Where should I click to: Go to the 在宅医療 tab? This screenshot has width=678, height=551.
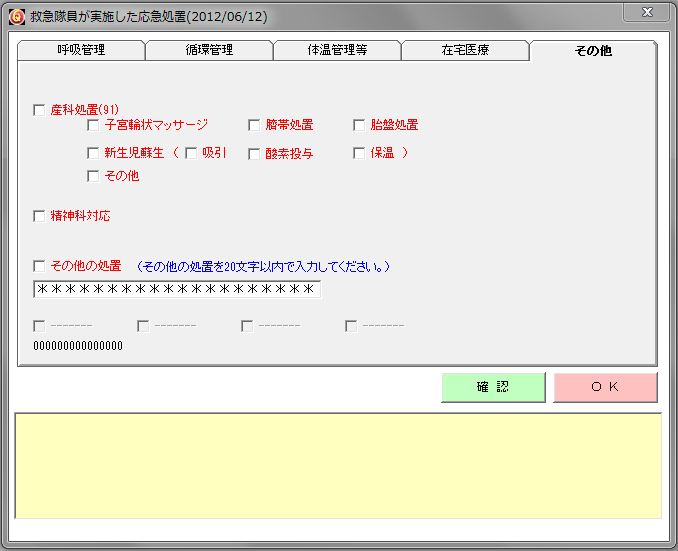coord(465,50)
